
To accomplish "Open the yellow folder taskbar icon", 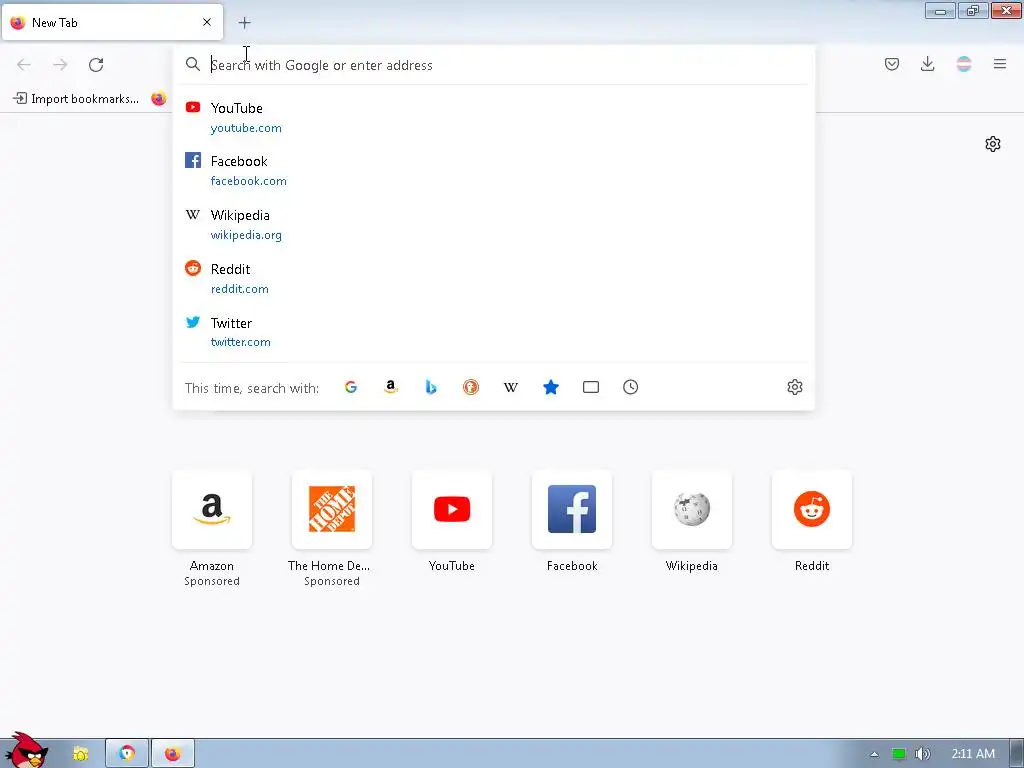I will [x=80, y=754].
